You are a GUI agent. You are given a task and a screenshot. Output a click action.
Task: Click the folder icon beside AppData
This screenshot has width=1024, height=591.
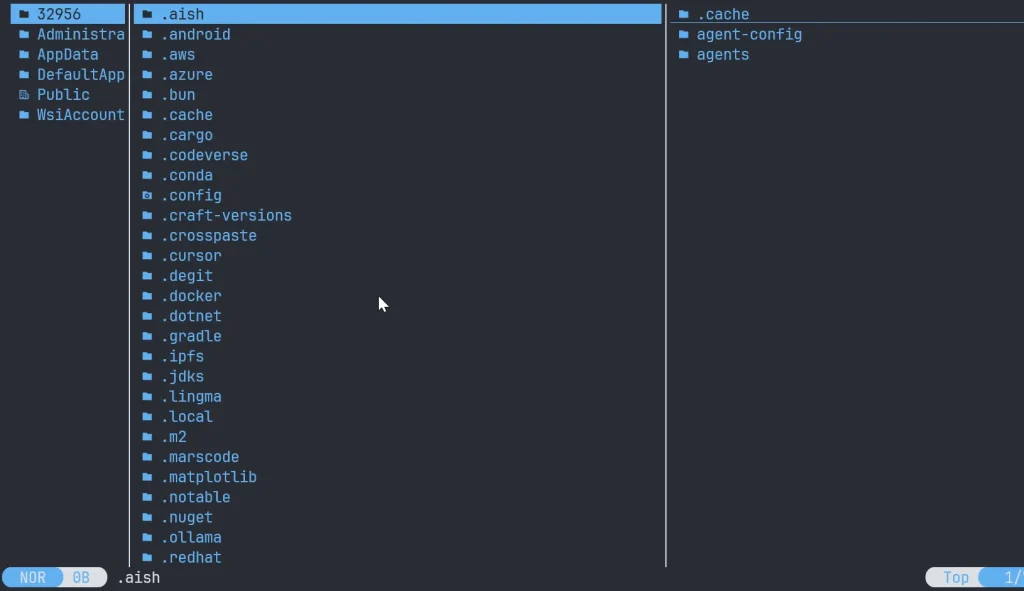point(24,55)
